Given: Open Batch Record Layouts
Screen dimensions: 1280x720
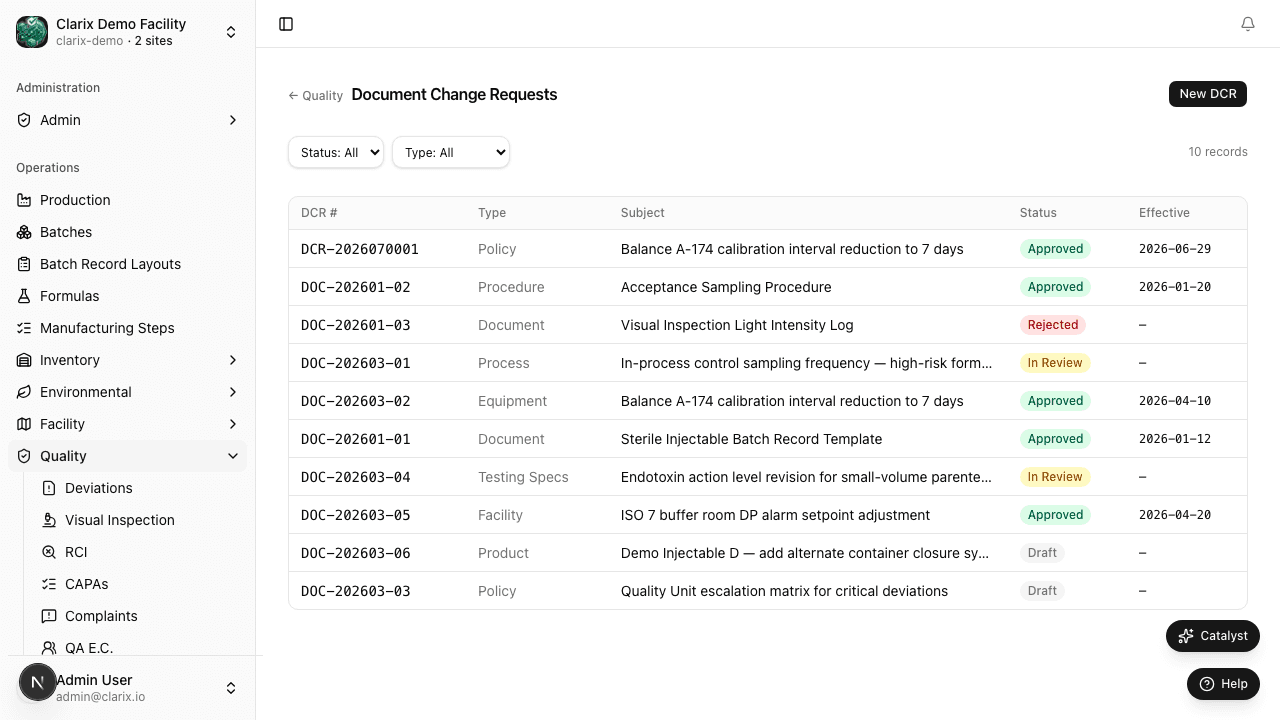Looking at the screenshot, I should [127, 264].
